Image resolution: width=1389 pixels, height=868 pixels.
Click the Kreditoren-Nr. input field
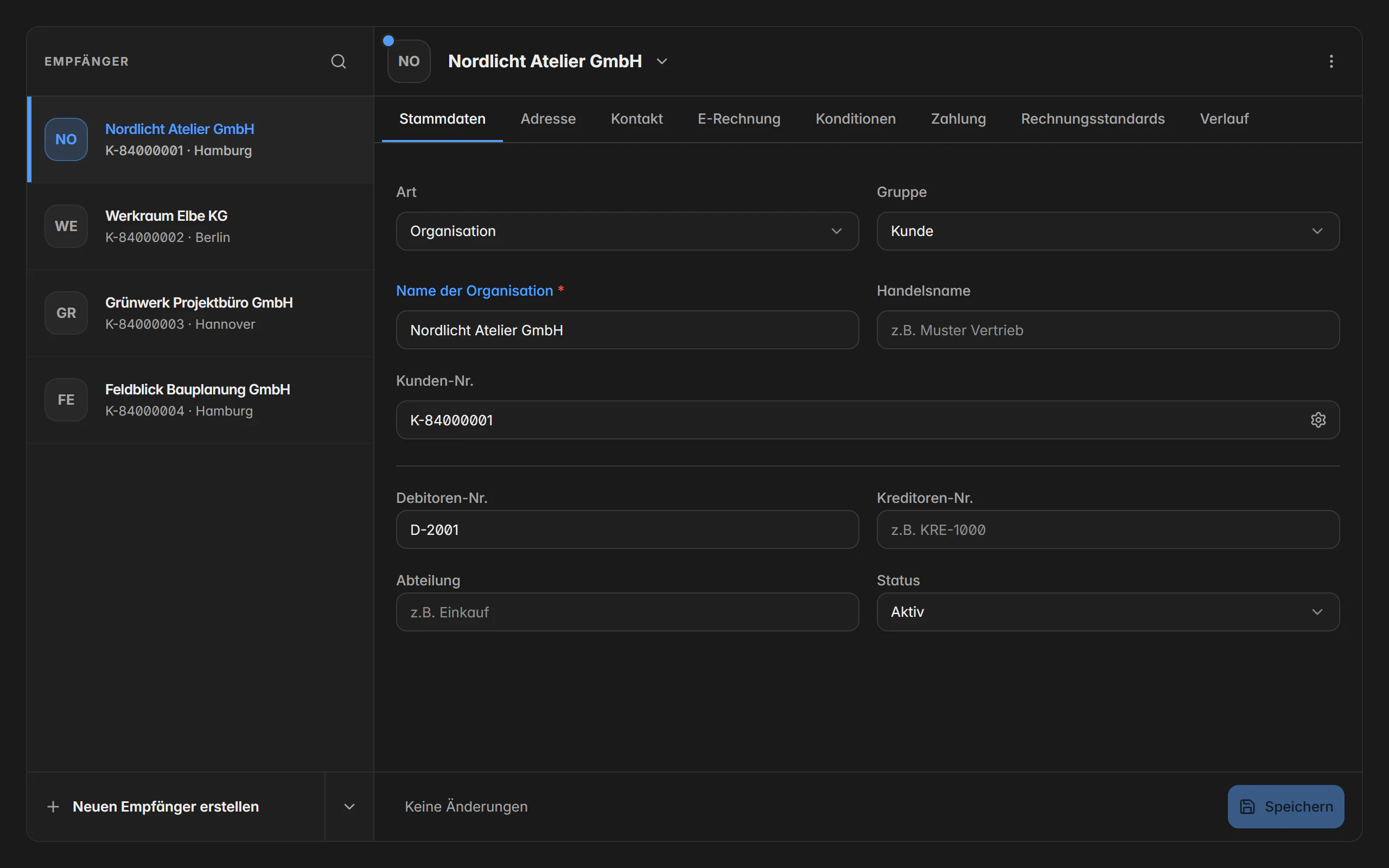[x=1108, y=530]
